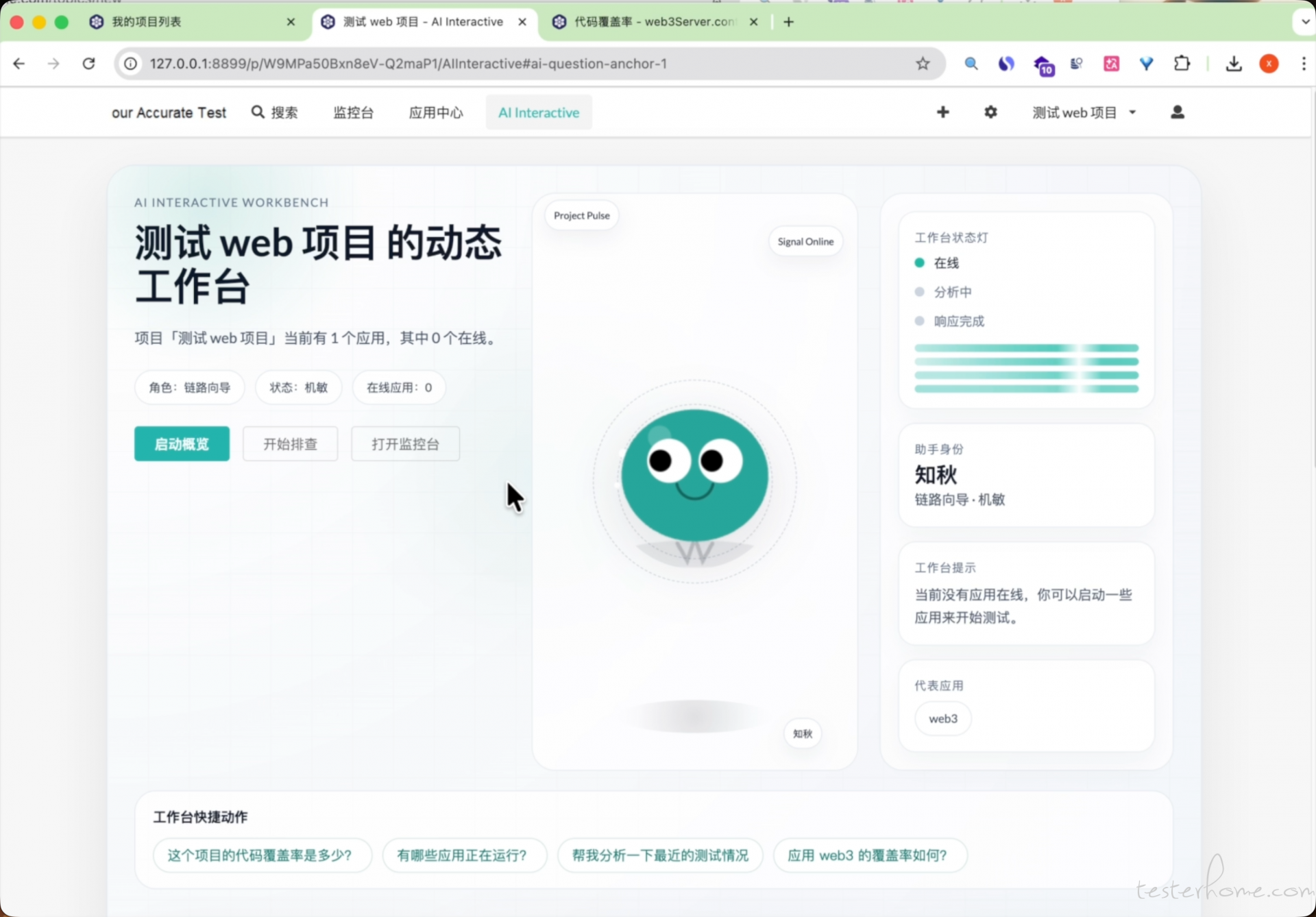Click 有哪些应用正在运行? quick action

click(x=464, y=855)
